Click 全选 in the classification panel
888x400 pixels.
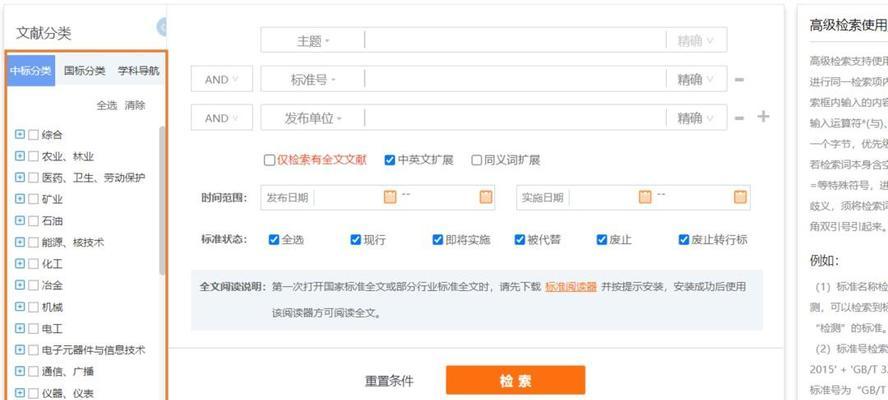106,105
